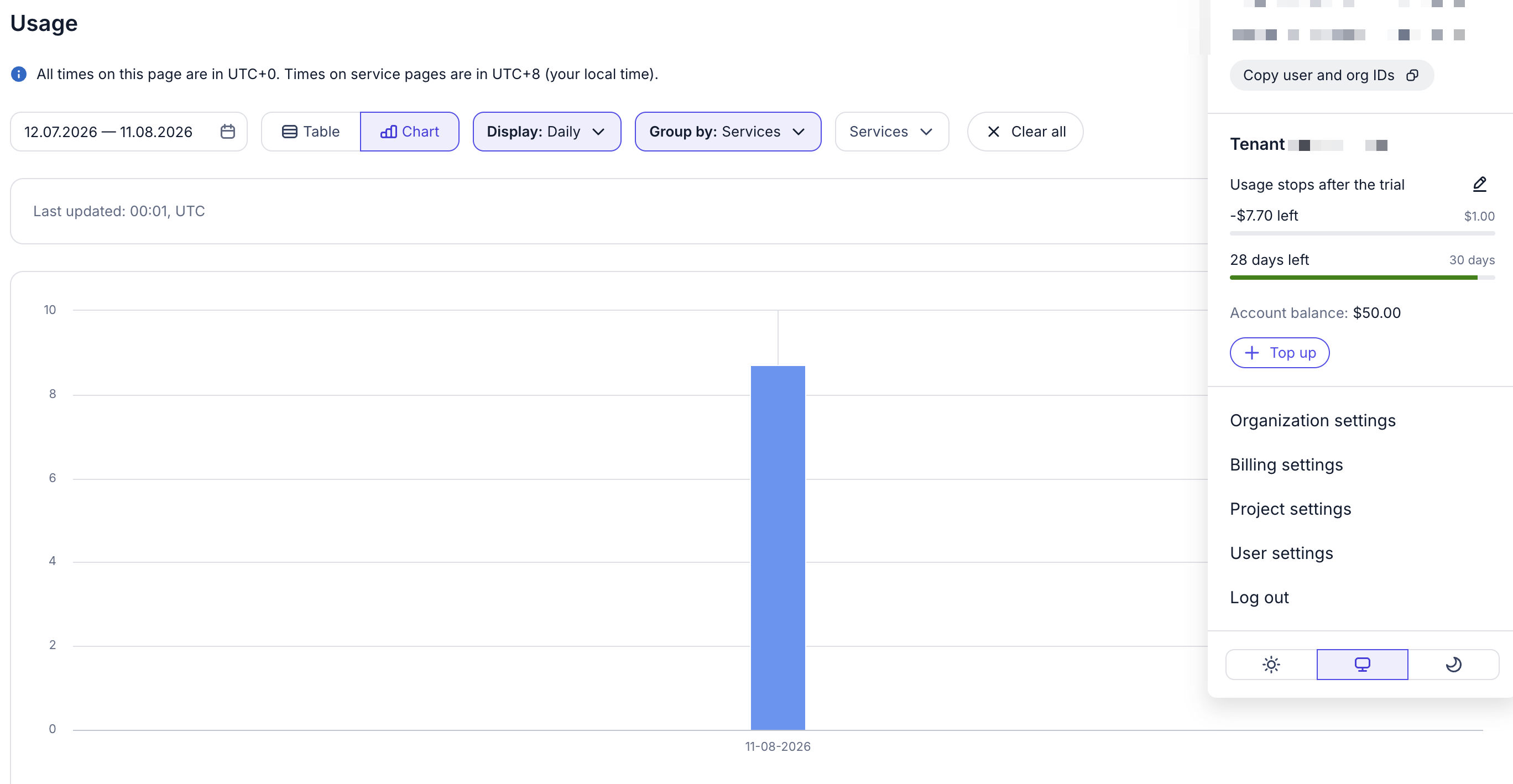Click the Last updated: 00:01, UTC text
Viewport: 1513px width, 784px height.
tap(119, 211)
